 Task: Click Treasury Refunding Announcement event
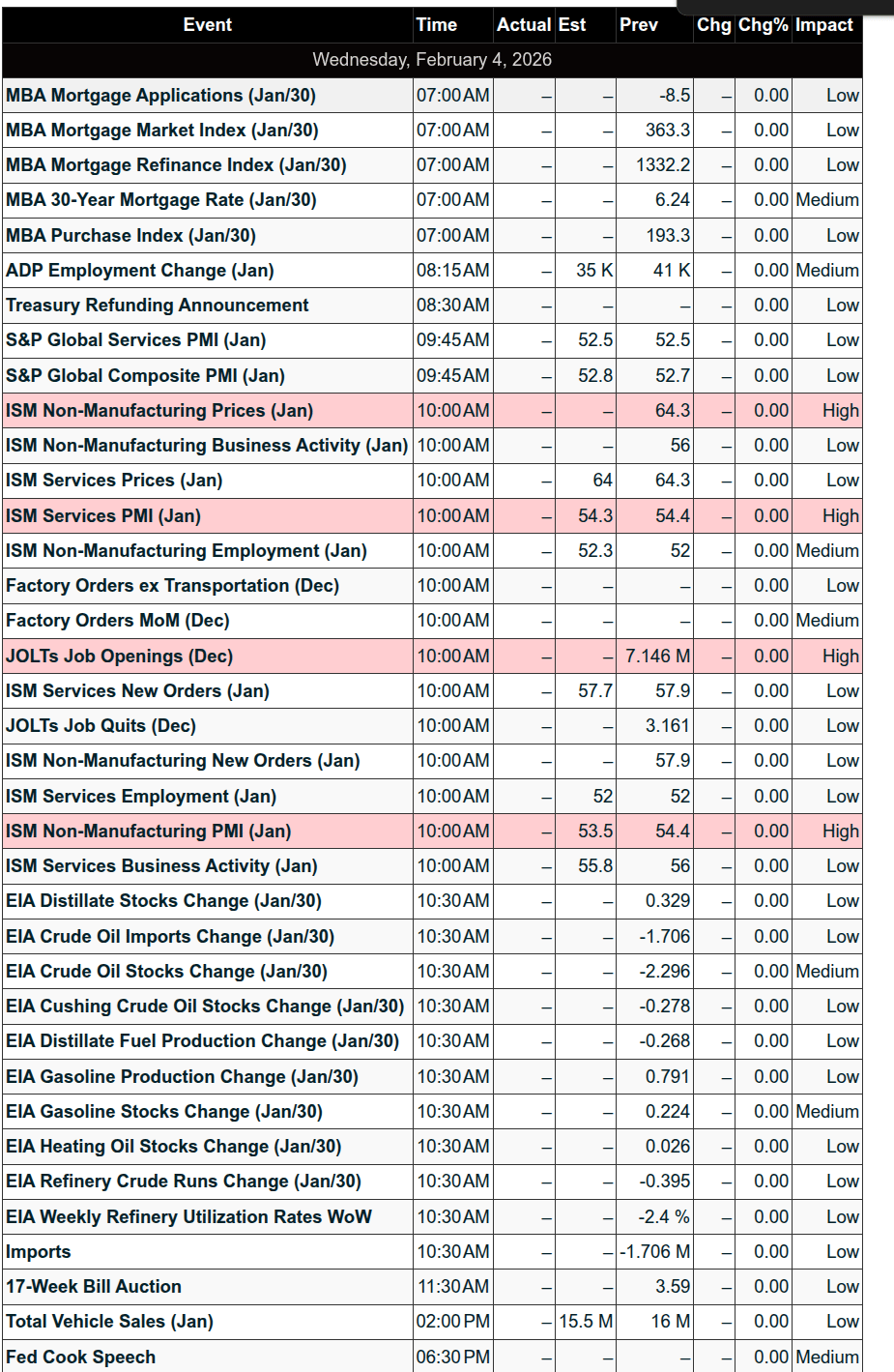click(x=158, y=306)
